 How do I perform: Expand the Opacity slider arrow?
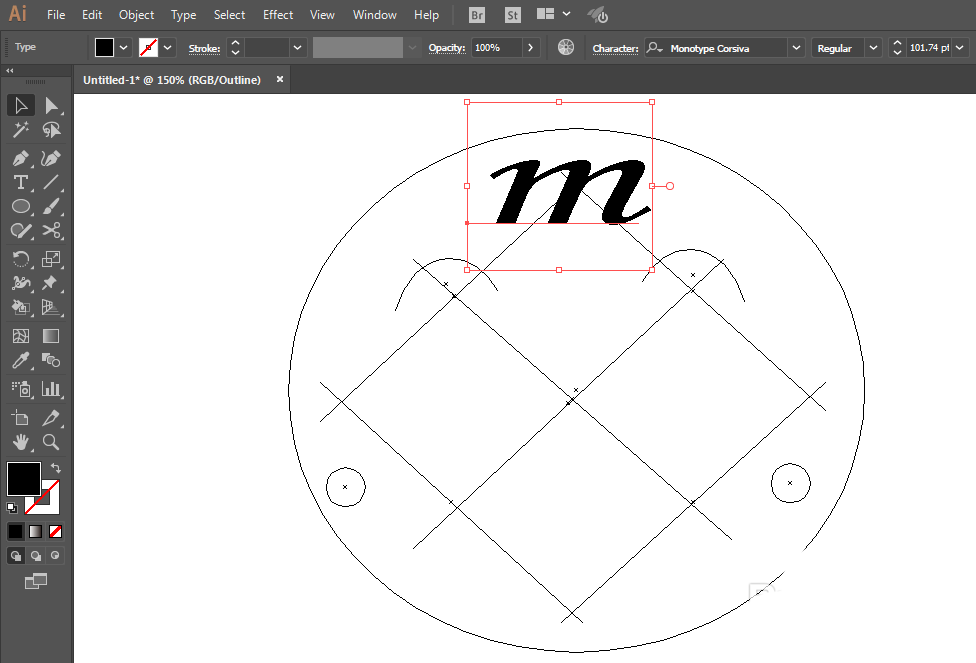(530, 47)
